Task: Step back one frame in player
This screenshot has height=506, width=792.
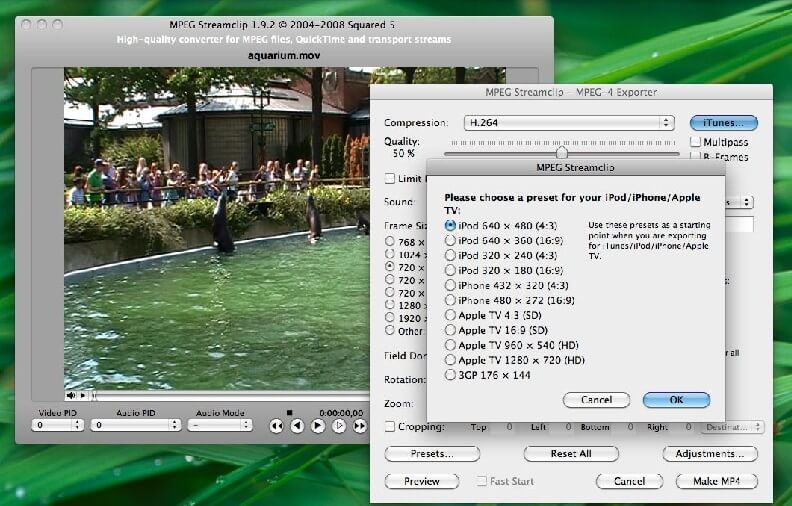Action: coord(297,426)
